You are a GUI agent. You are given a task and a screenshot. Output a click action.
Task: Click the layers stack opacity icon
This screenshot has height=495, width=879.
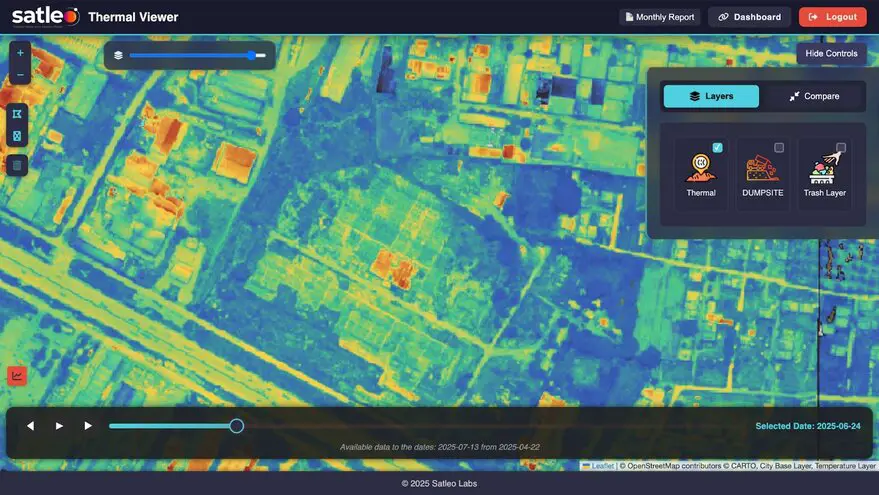pos(118,56)
